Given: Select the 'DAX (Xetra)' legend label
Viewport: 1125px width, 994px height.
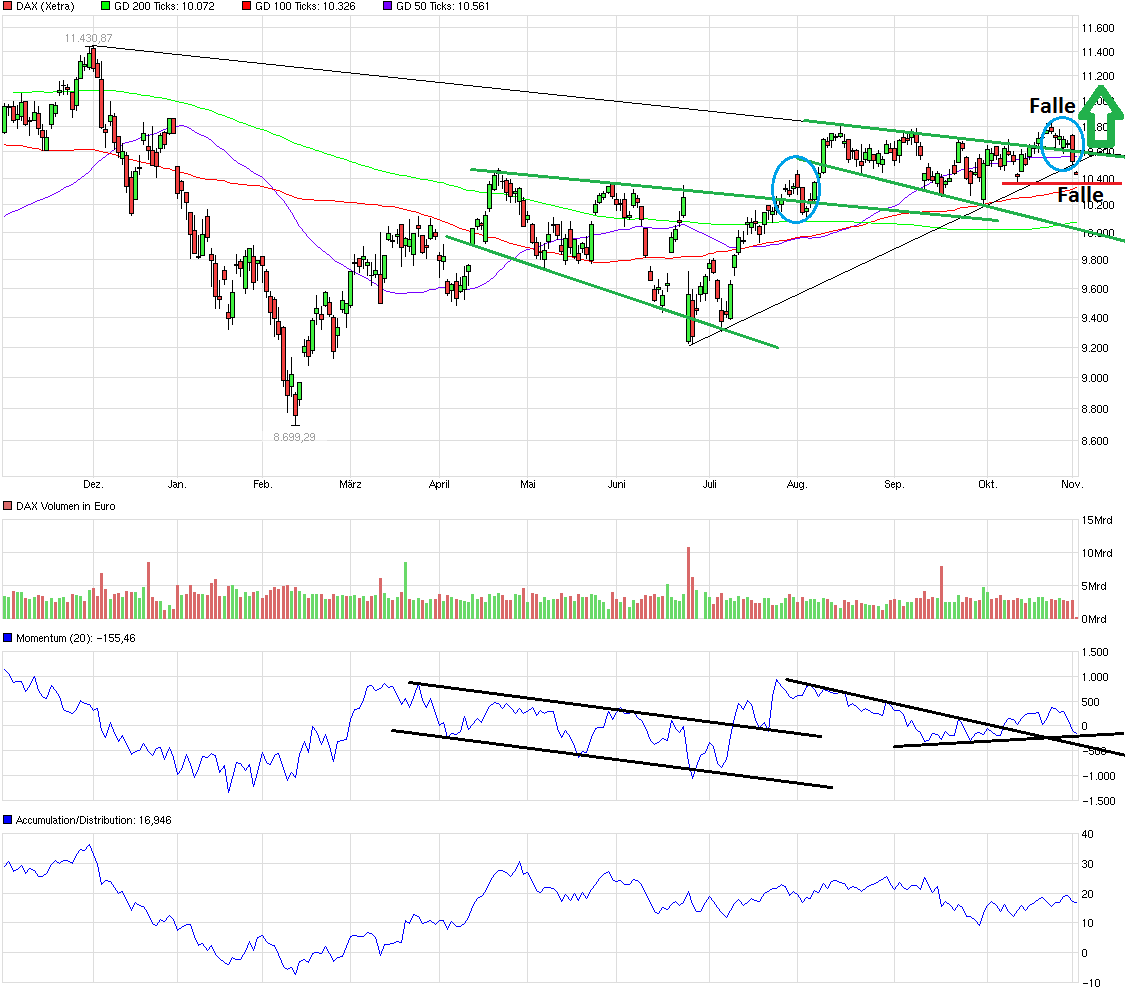Looking at the screenshot, I should pos(45,6).
